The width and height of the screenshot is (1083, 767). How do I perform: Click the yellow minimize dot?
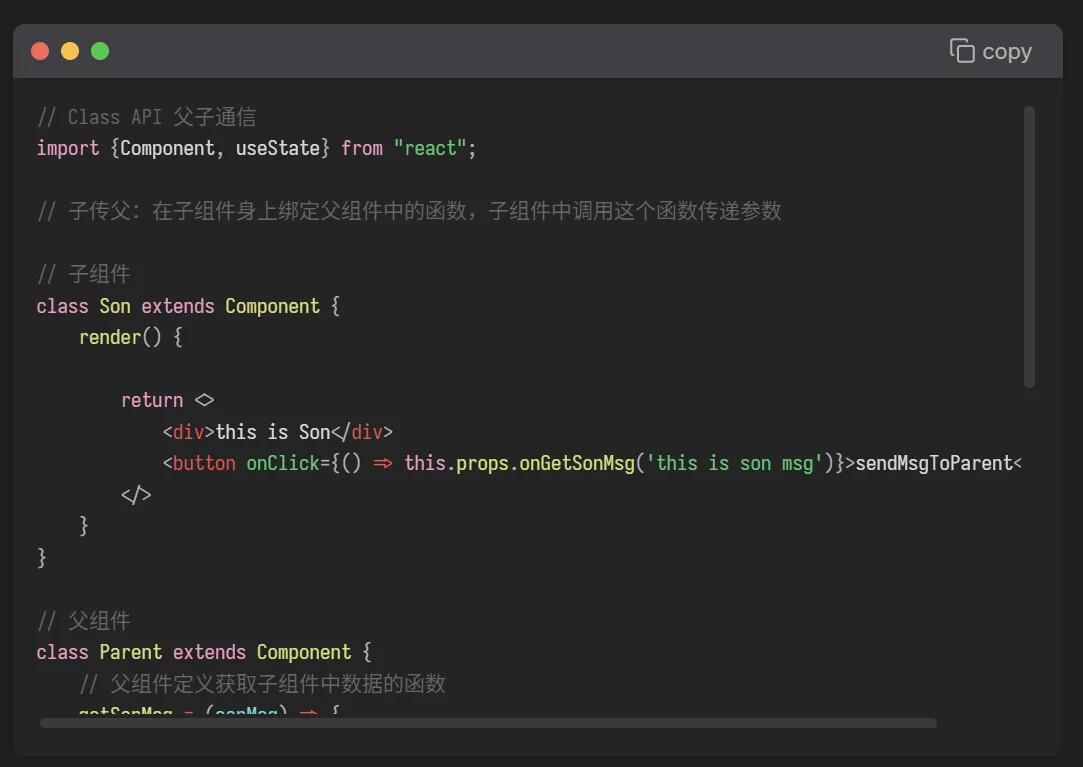[70, 51]
